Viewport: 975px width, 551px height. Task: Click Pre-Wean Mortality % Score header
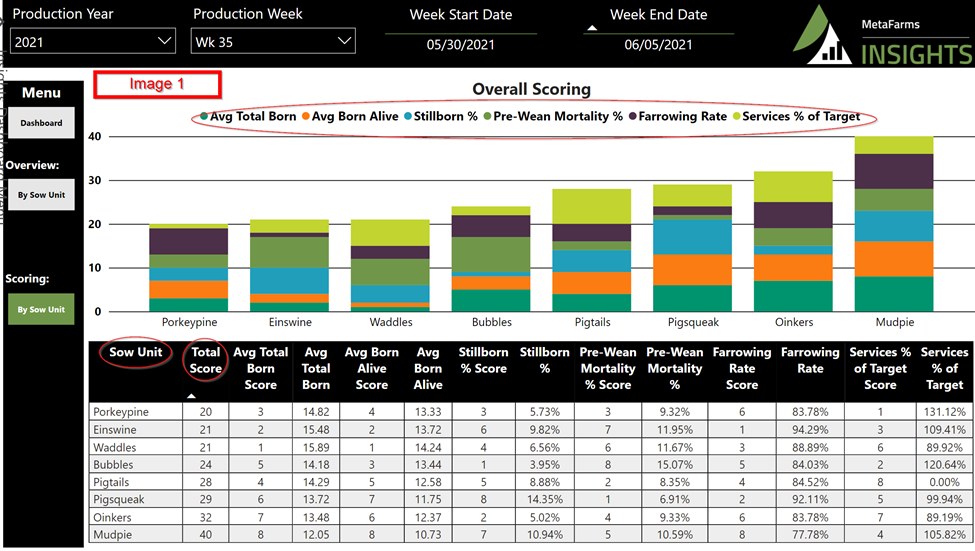608,368
